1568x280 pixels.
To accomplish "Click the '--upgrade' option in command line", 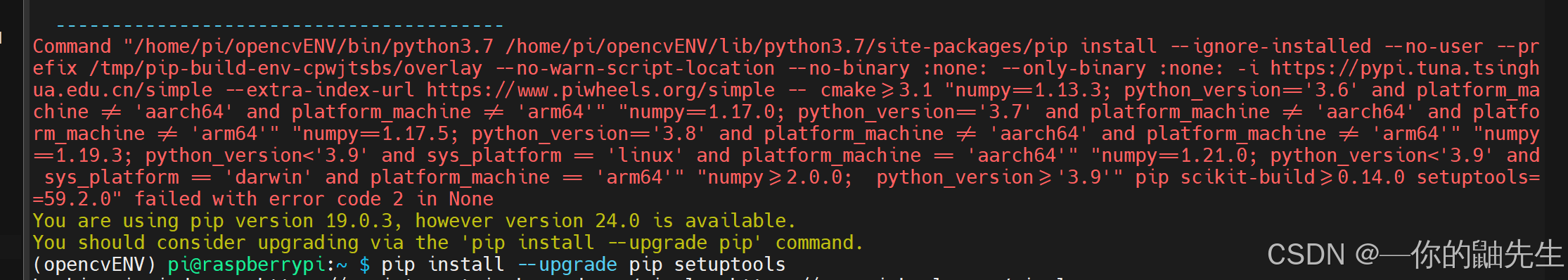I will [567, 265].
